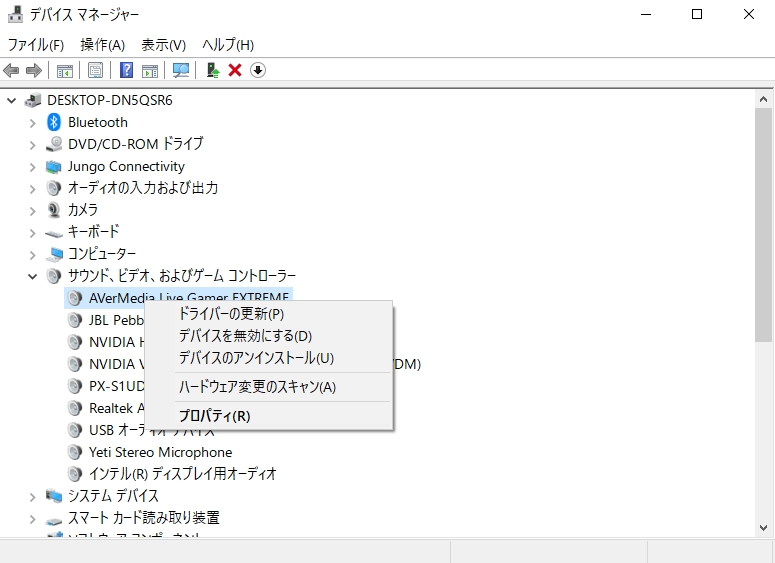775x563 pixels.
Task: Expand スマート カード読み取り装置 category
Action: (x=33, y=520)
